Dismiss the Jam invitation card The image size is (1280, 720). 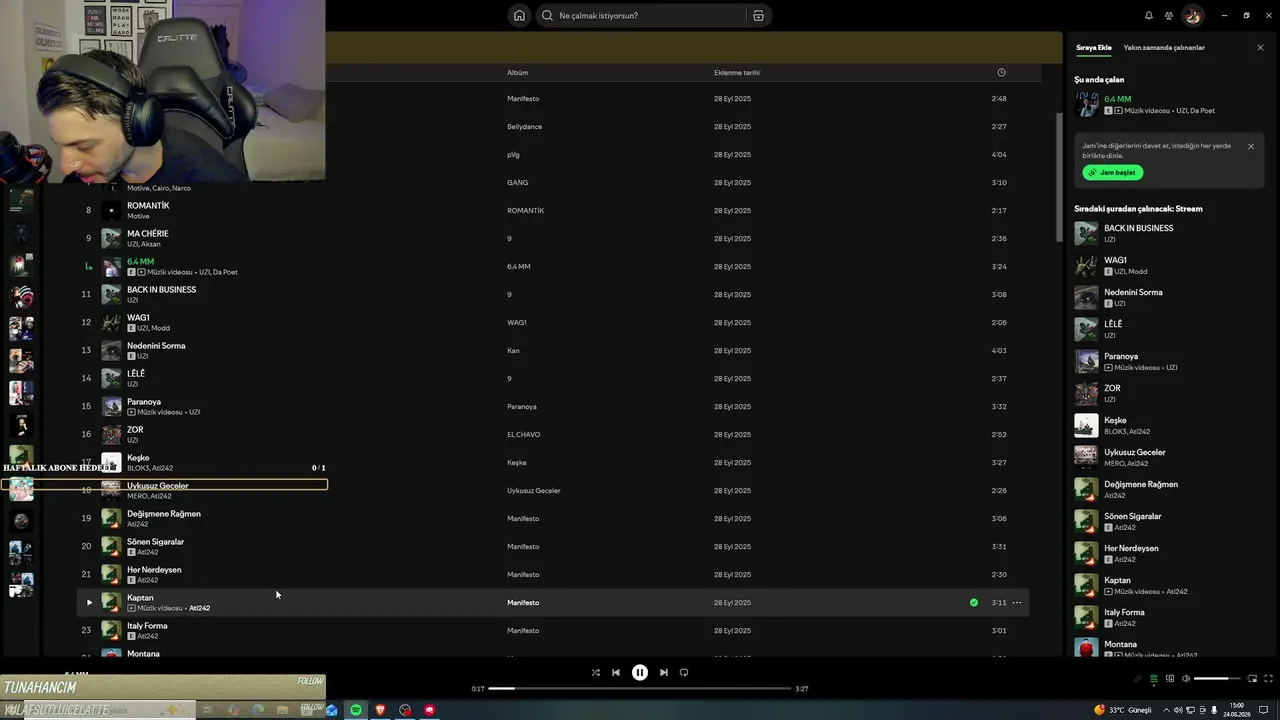coord(1251,146)
